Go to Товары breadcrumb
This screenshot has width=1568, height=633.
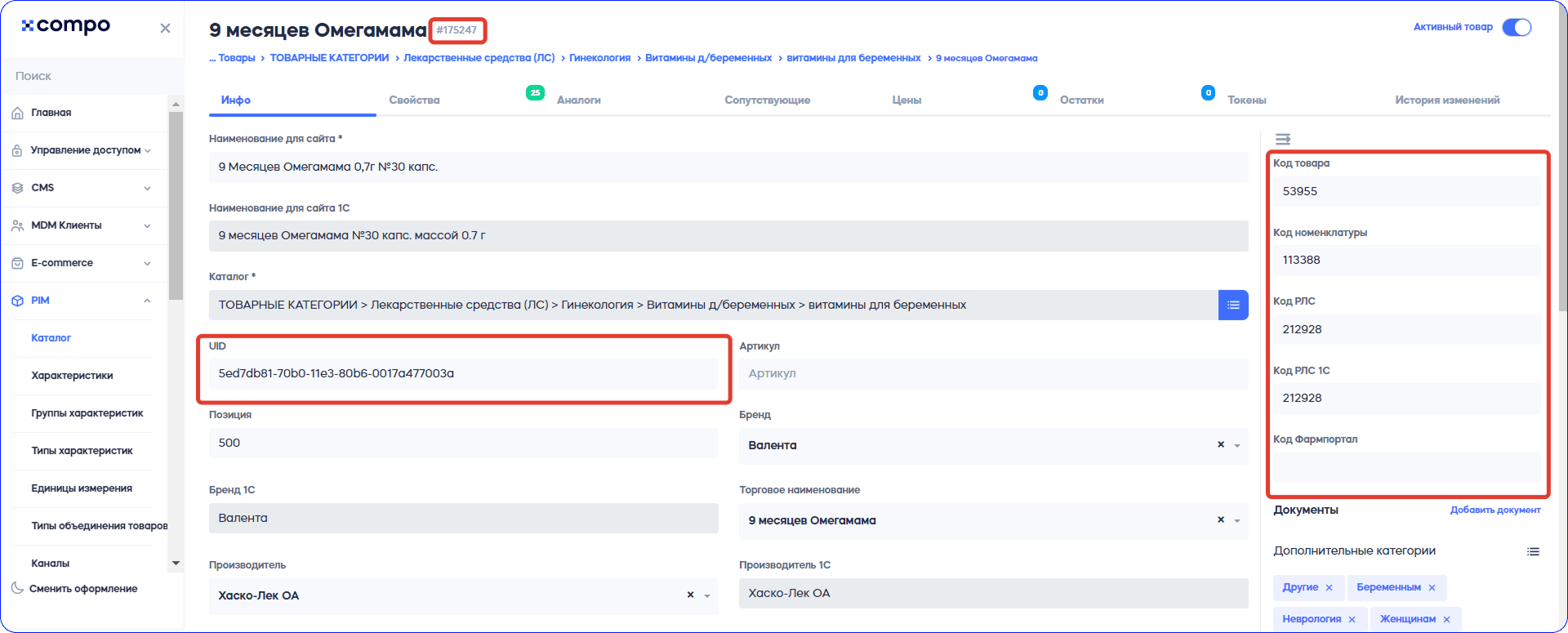[x=237, y=58]
